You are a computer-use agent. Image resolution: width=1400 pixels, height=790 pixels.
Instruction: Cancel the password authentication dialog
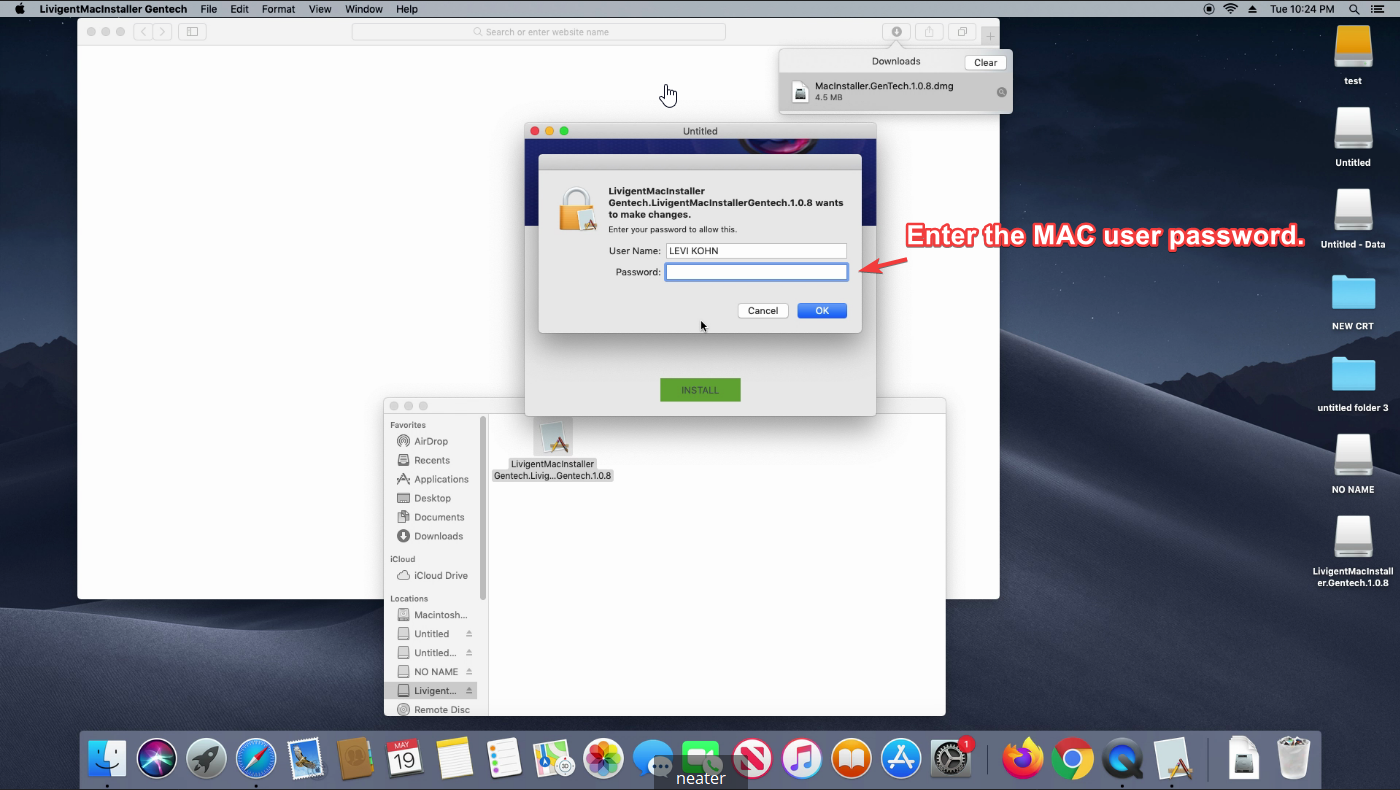pyautogui.click(x=763, y=311)
